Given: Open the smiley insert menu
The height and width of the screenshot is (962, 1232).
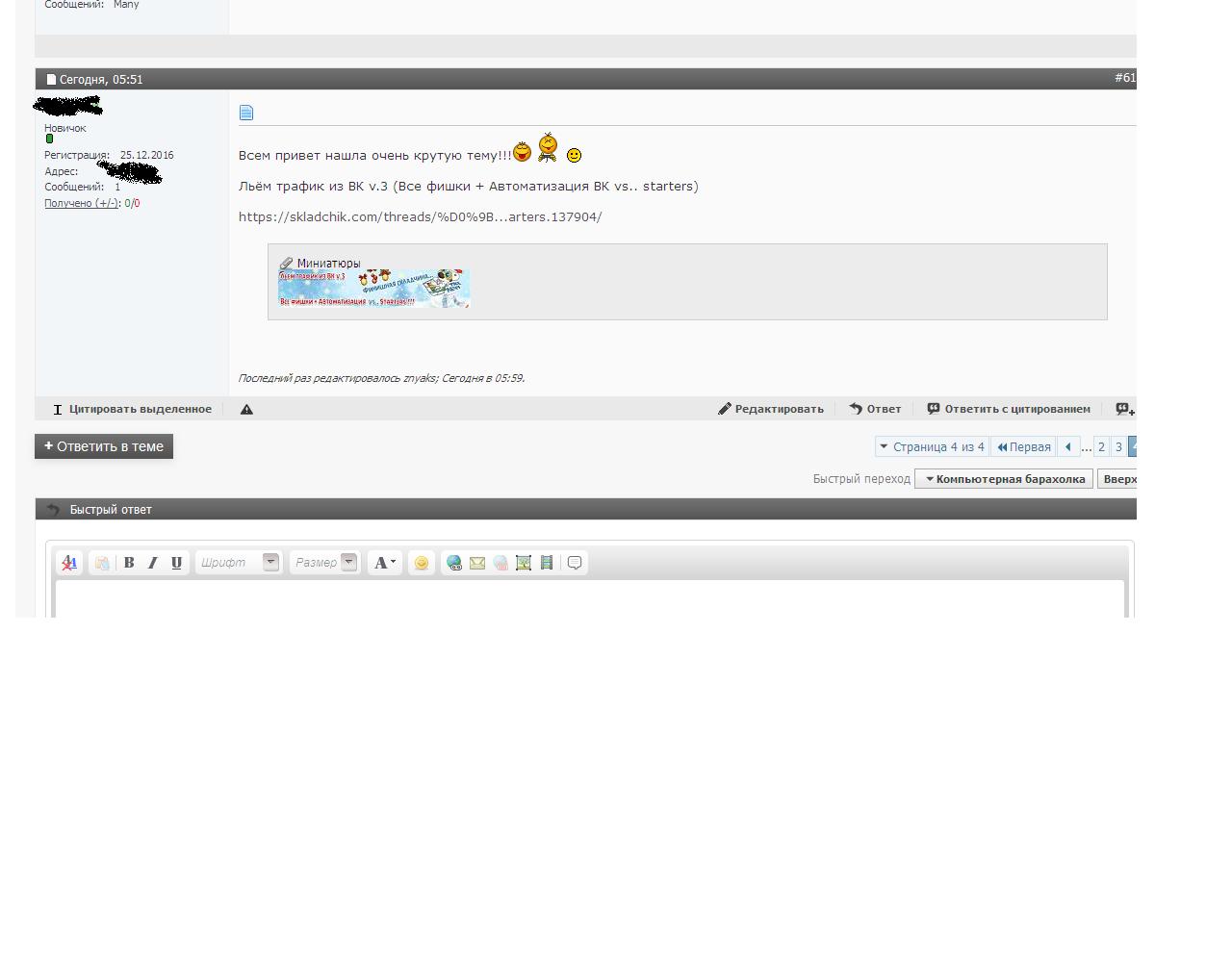Looking at the screenshot, I should coord(421,563).
